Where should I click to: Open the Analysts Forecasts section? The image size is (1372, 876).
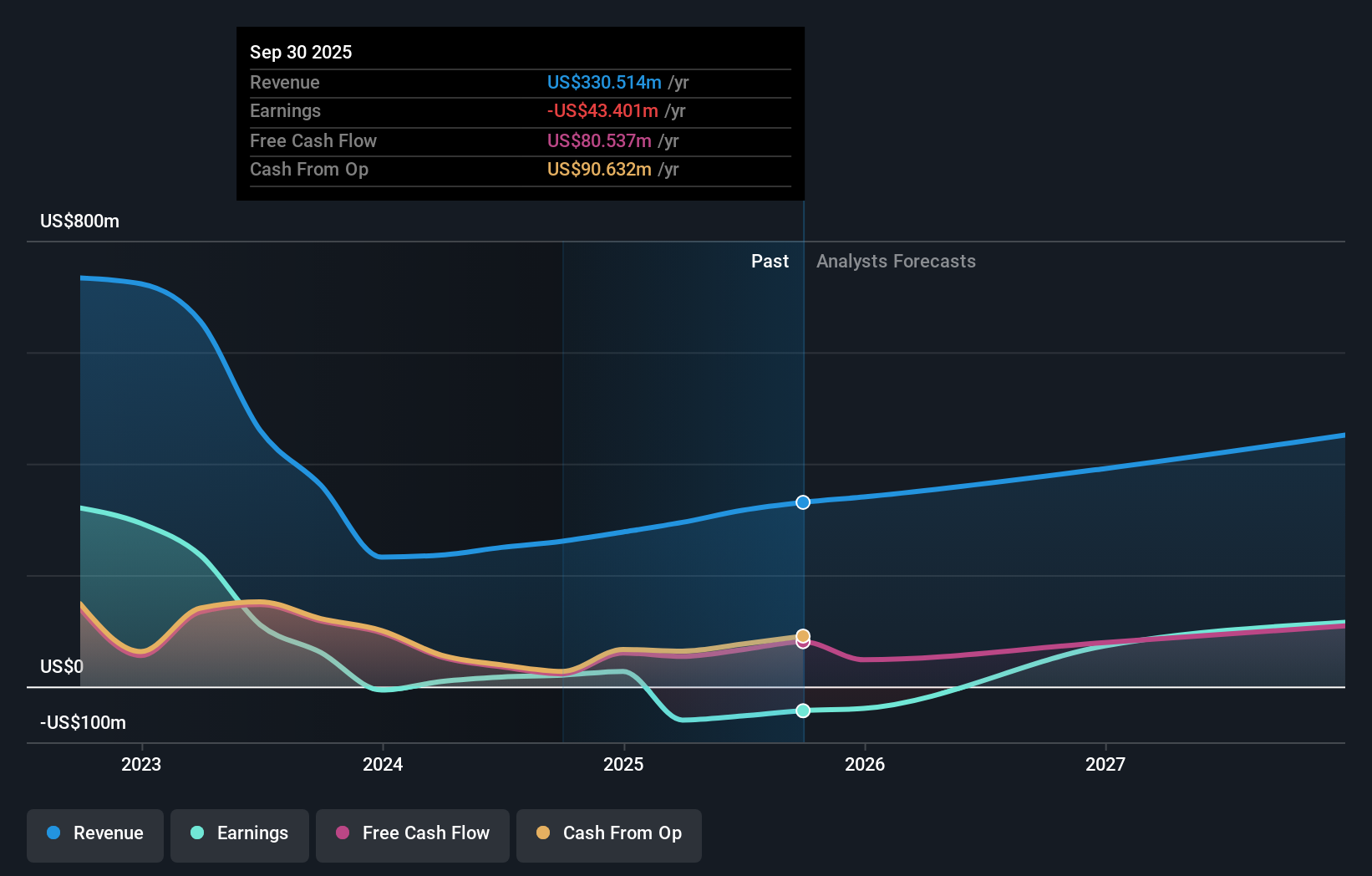point(895,261)
